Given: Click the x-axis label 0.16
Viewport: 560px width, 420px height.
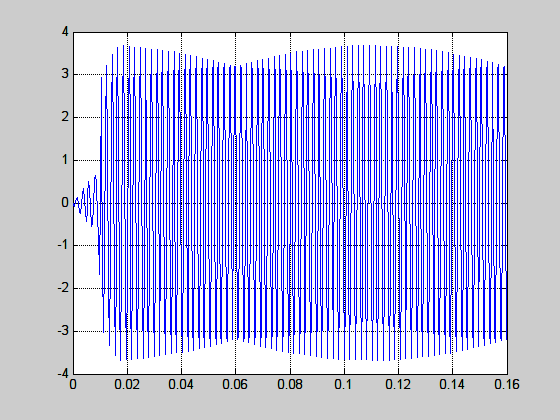Looking at the screenshot, I should click(x=507, y=385).
